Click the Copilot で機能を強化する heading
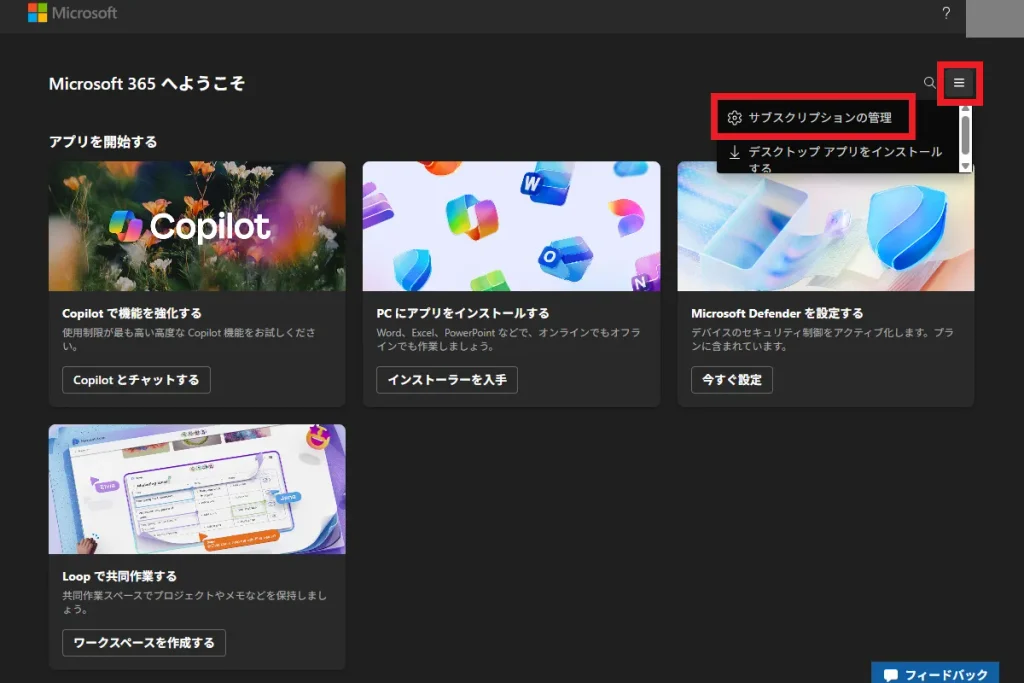 132,313
